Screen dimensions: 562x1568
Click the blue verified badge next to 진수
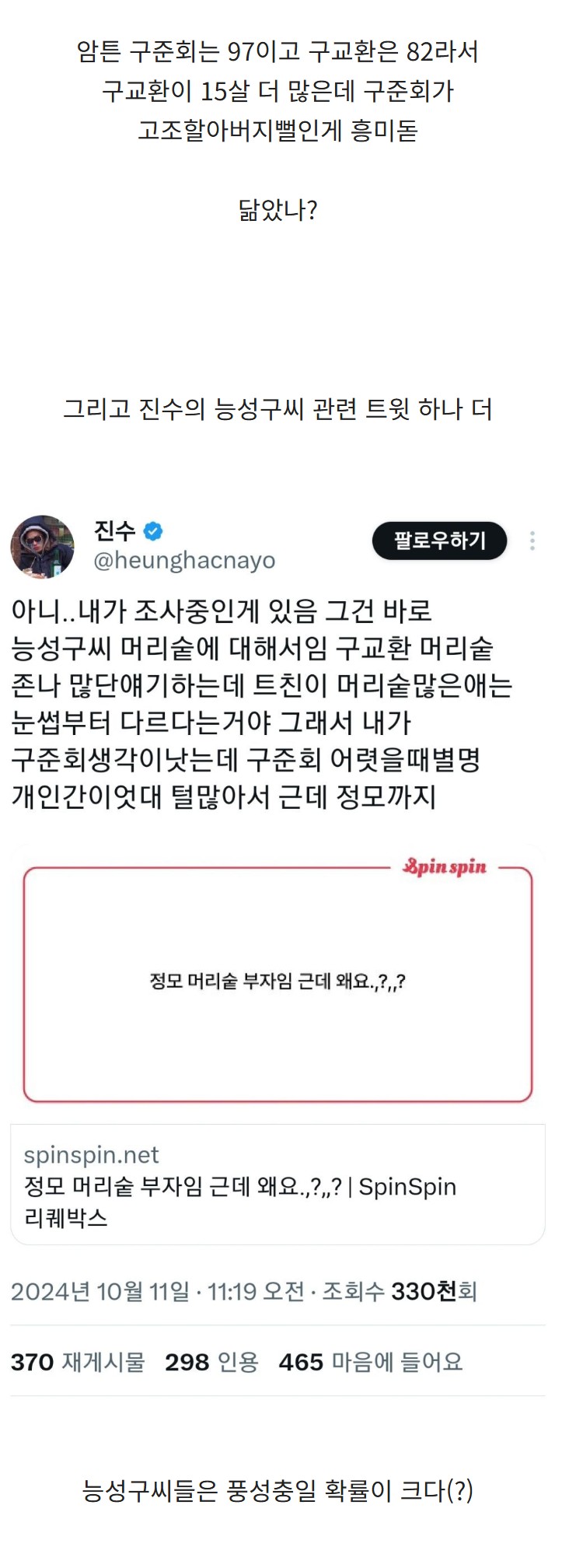154,532
